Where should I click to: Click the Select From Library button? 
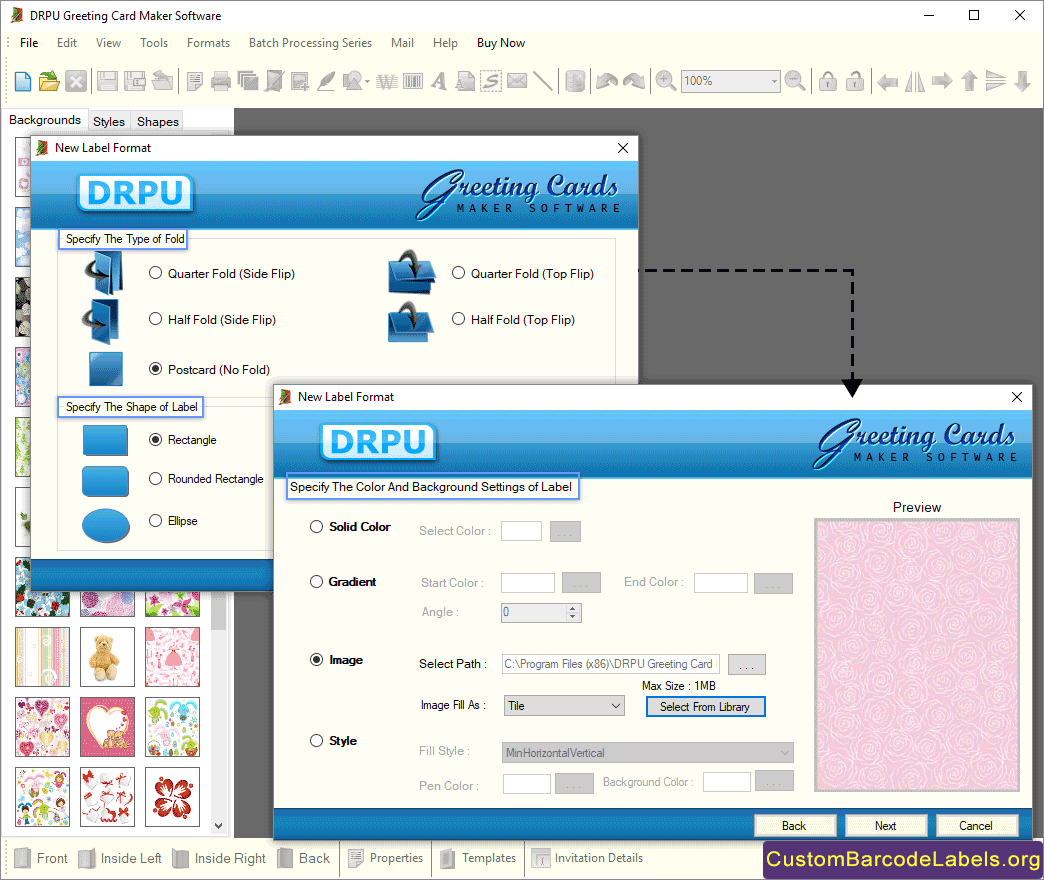[705, 707]
